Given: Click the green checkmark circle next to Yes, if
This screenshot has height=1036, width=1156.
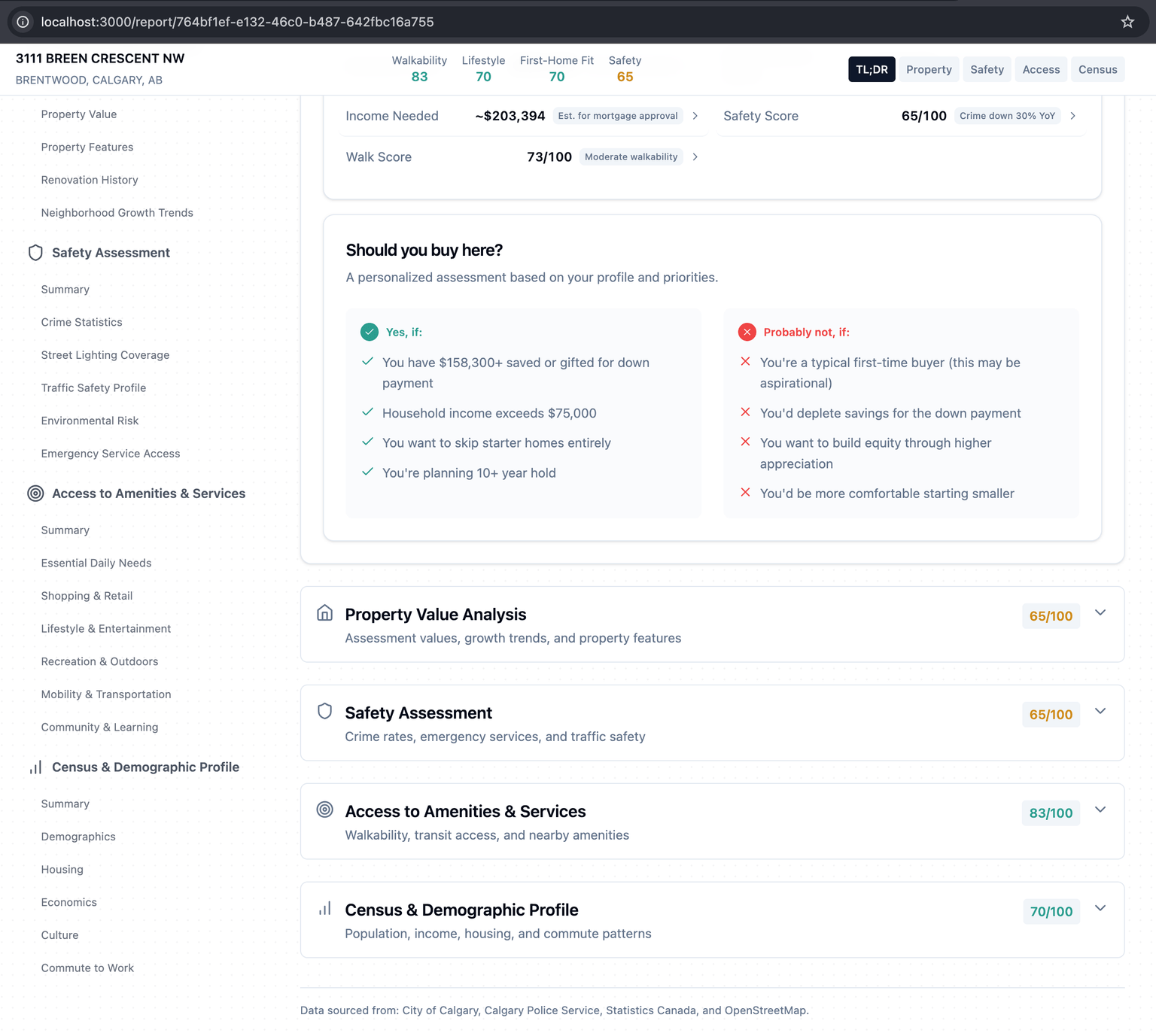Looking at the screenshot, I should click(x=369, y=332).
